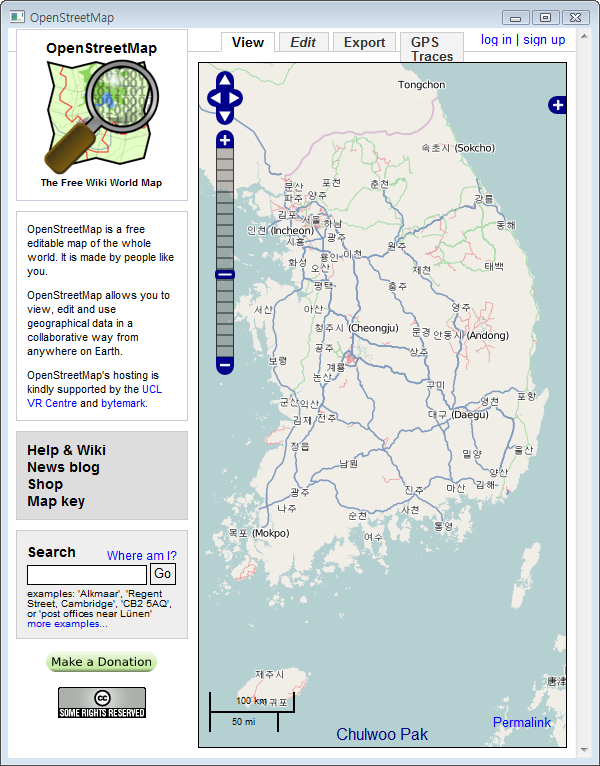Screen dimensions: 600x766
Task: Click the window scrollbar up arrow
Action: click(584, 36)
